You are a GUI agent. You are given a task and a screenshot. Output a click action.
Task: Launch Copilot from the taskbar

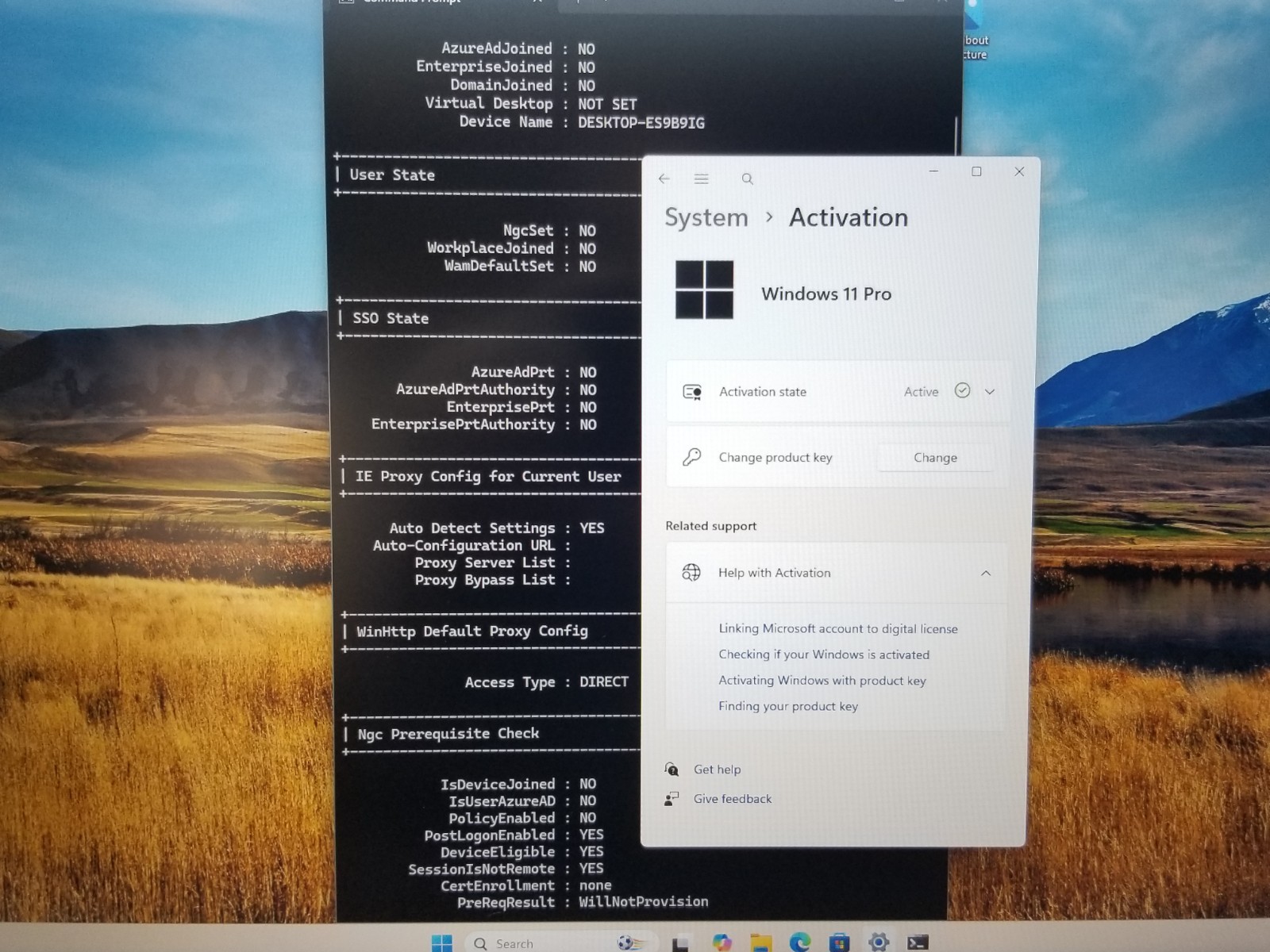click(722, 942)
